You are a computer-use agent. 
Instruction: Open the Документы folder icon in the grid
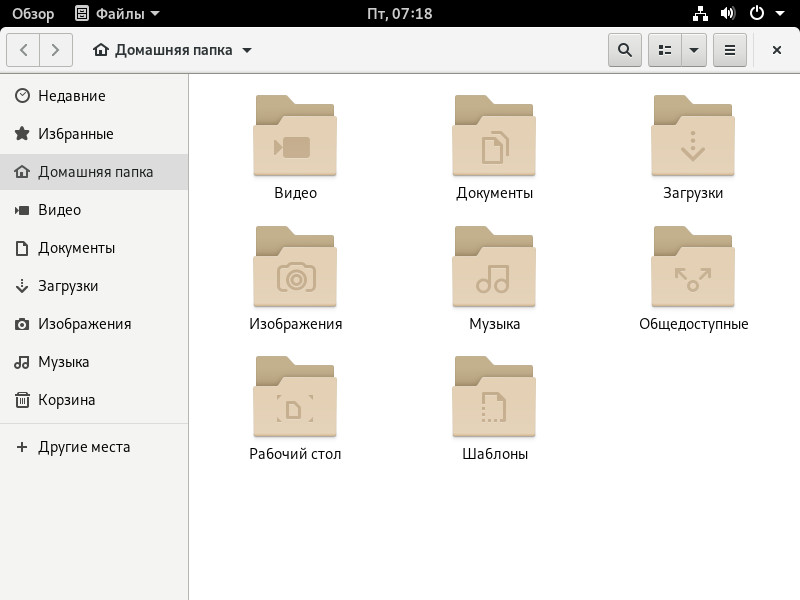pos(494,136)
